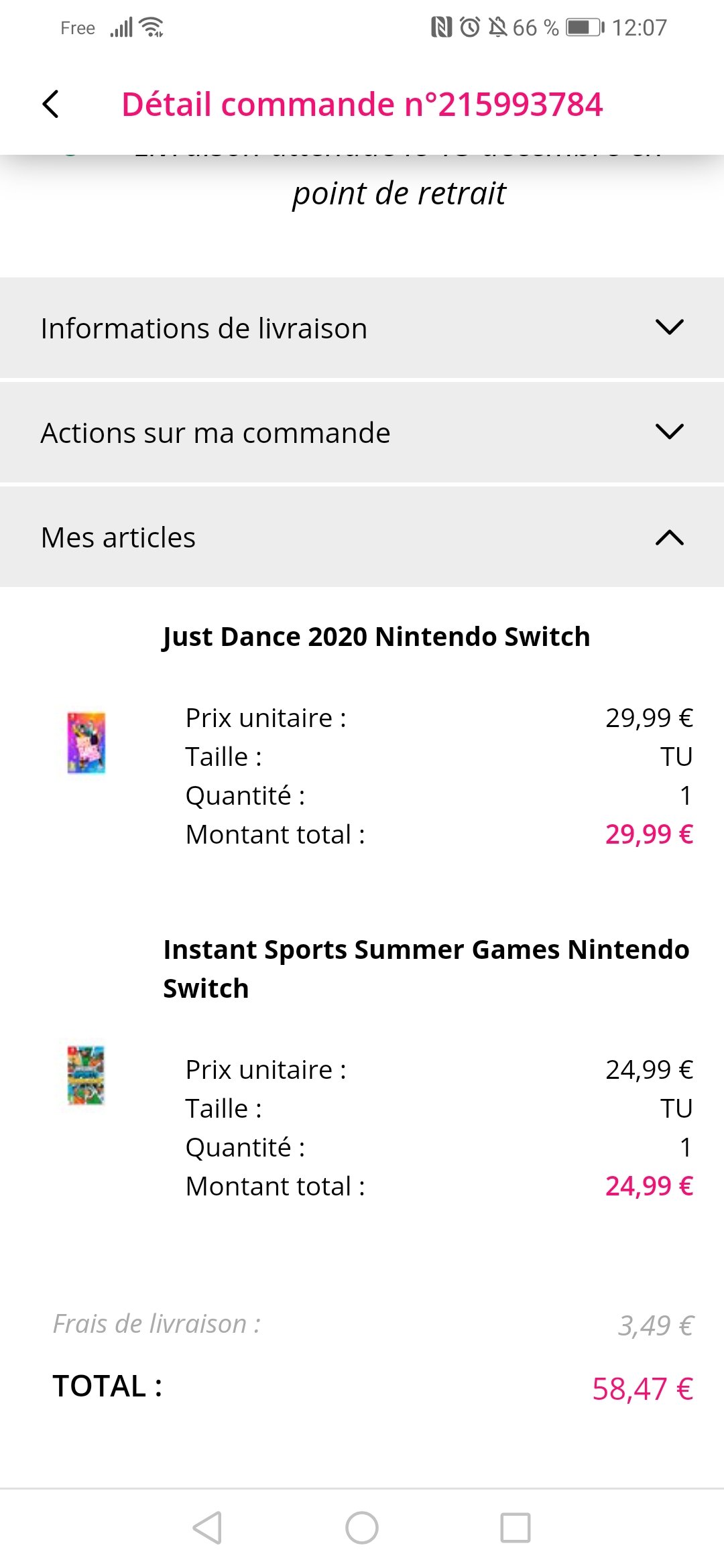Screen dimensions: 724x1568
Task: Tap the TOTAL amount 58,47 €
Action: (642, 1388)
